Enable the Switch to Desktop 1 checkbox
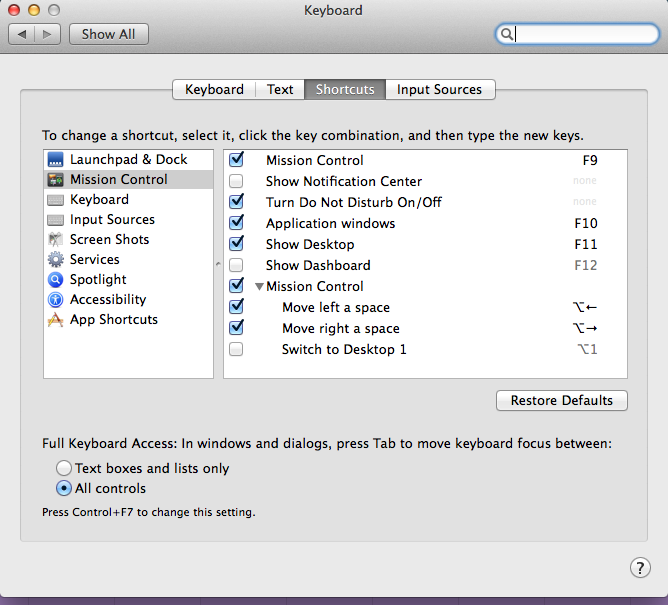The height and width of the screenshot is (605, 668). 236,350
